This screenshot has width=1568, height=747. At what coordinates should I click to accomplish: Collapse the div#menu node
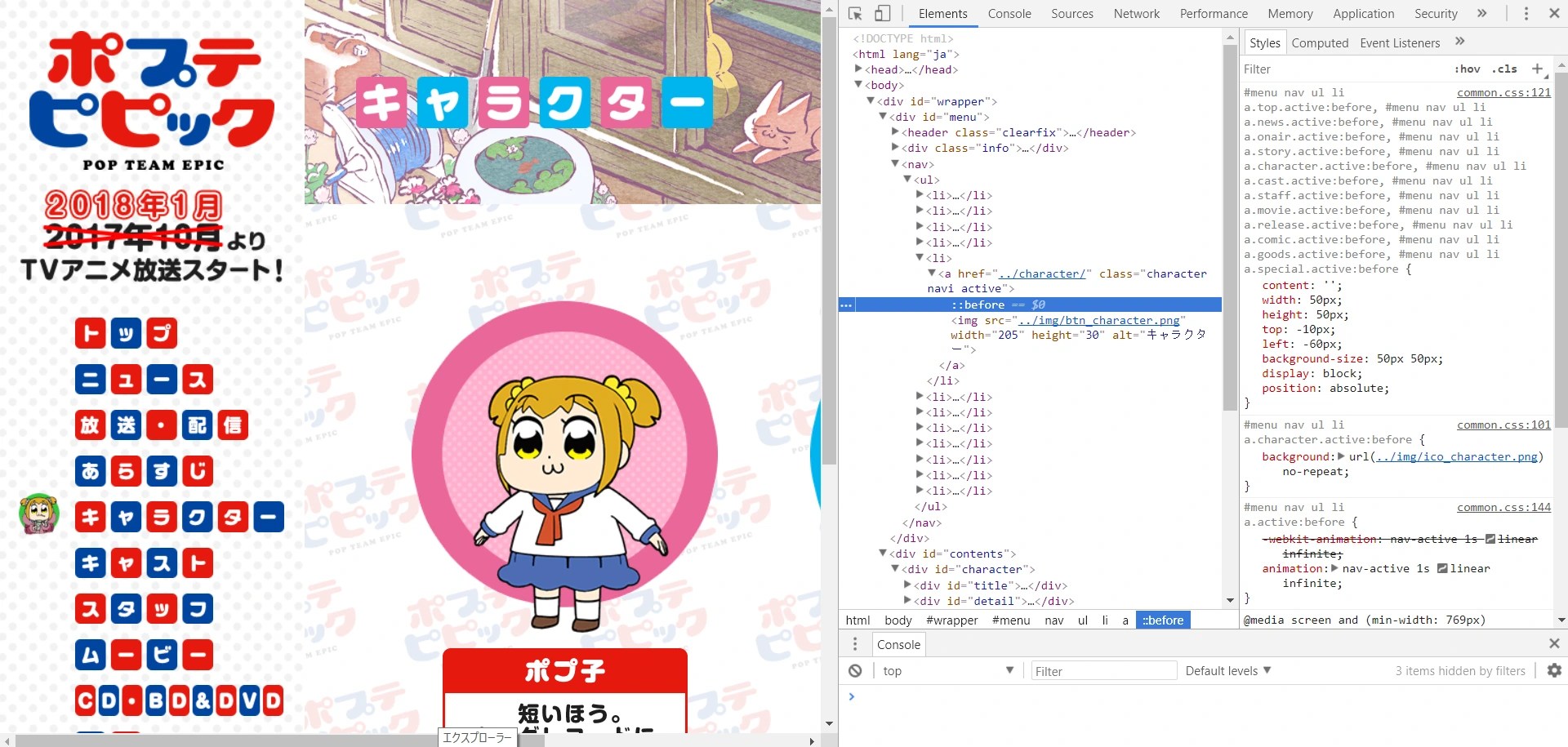tap(883, 117)
